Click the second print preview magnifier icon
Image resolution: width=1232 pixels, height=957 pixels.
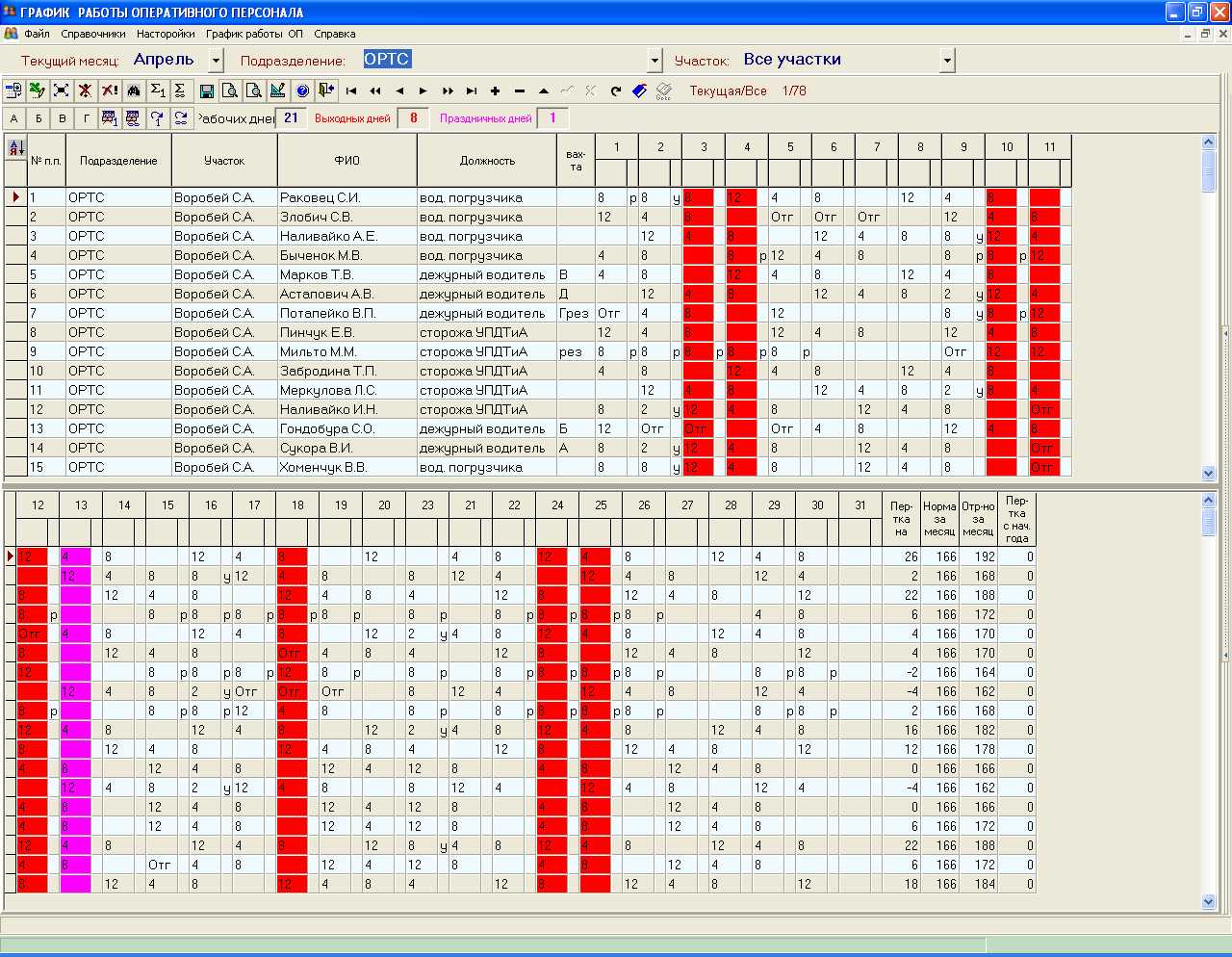coord(255,91)
